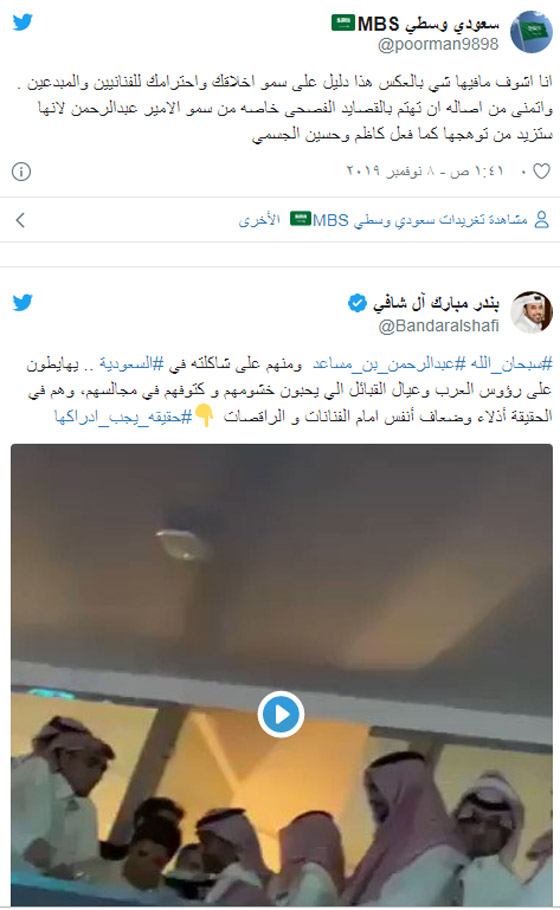Click the view other tweets link text

coord(383,220)
